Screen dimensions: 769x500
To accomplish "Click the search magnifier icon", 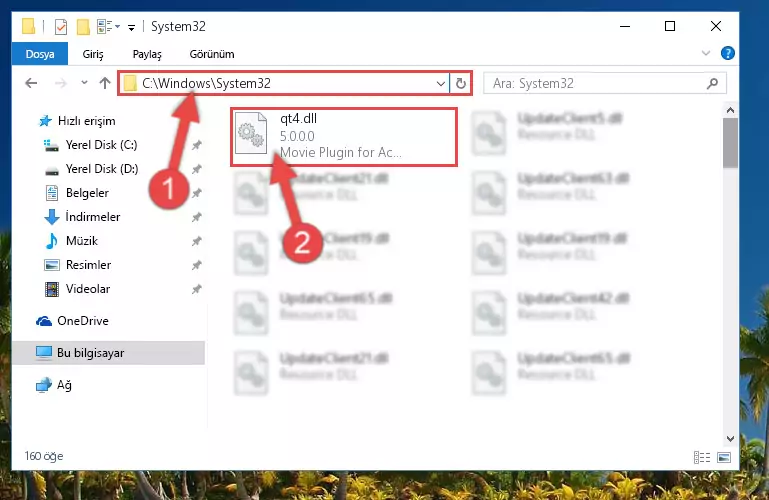I will 713,84.
